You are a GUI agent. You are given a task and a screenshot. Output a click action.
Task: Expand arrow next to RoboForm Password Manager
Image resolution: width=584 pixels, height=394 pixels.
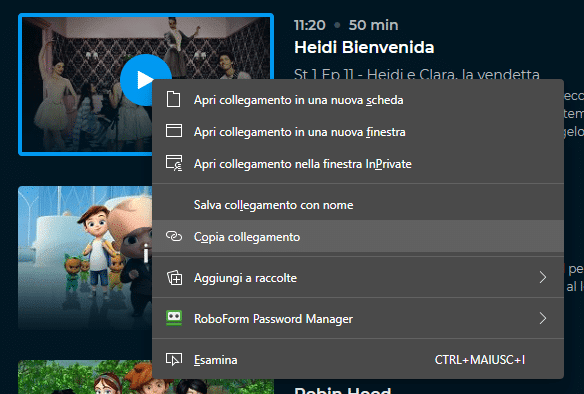point(543,318)
